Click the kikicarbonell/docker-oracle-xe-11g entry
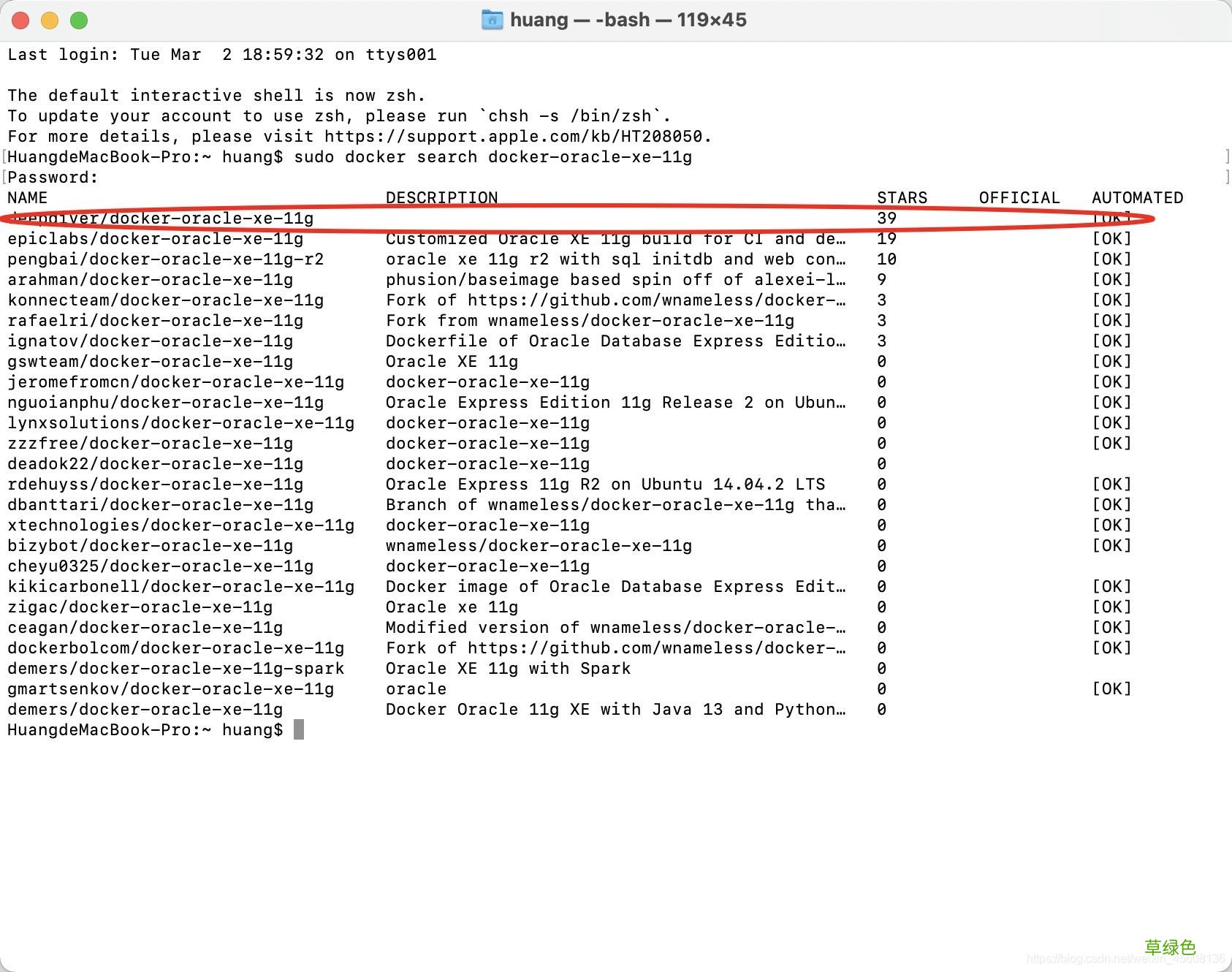The height and width of the screenshot is (972, 1232). coord(181,587)
